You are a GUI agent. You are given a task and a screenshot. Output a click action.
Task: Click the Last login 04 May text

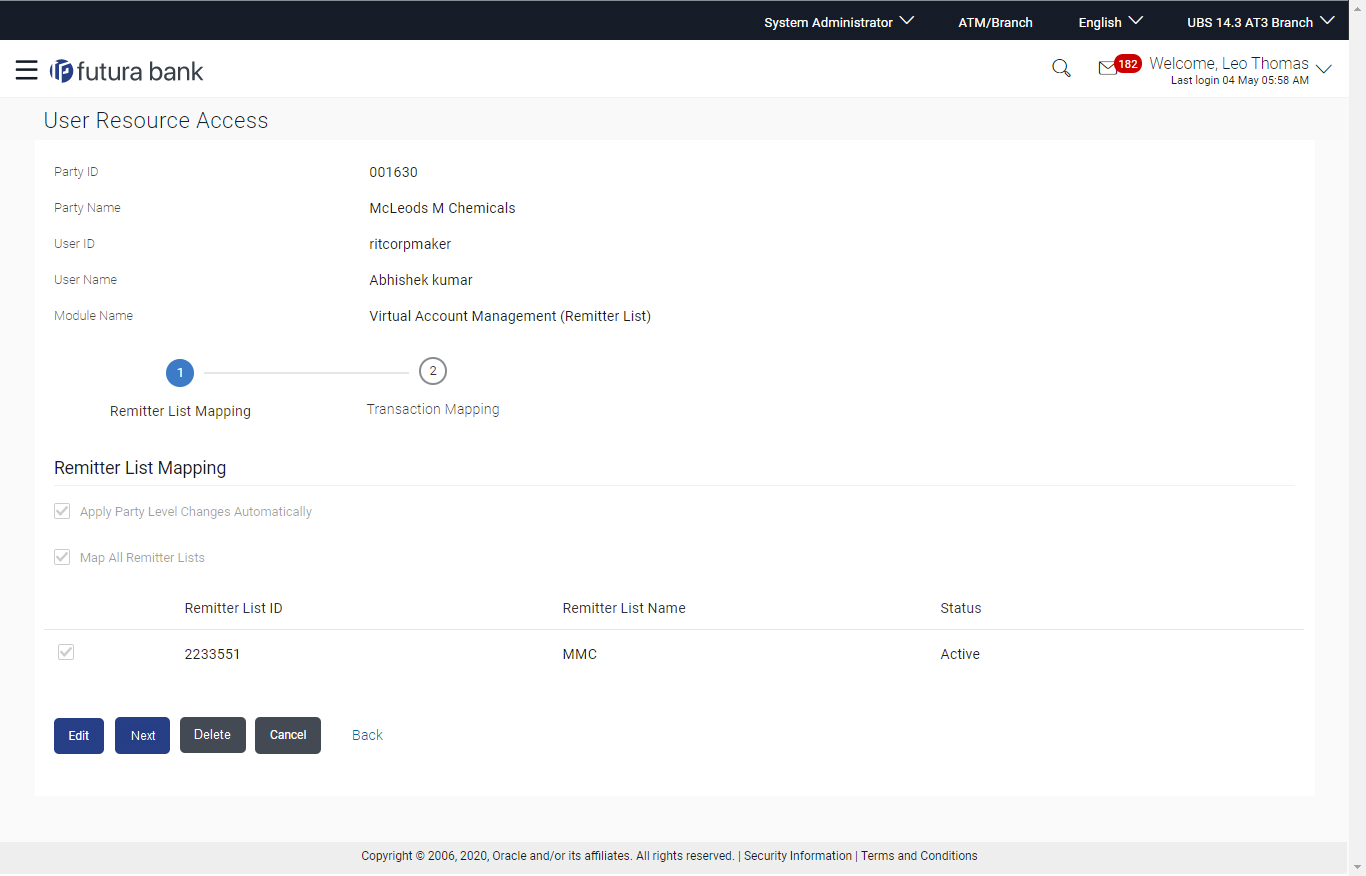point(1240,81)
